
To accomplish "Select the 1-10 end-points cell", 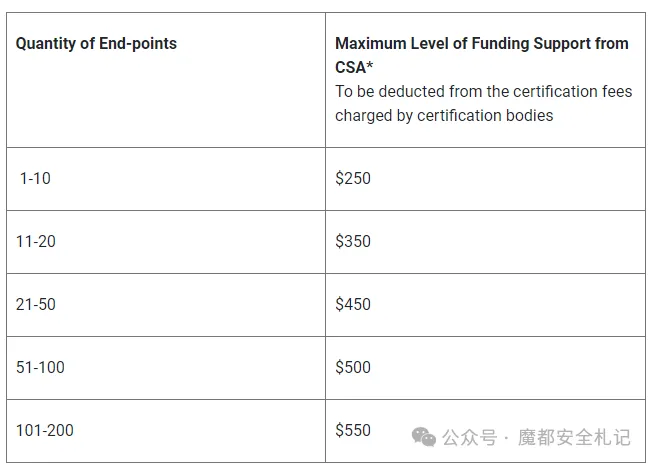I will [x=166, y=179].
